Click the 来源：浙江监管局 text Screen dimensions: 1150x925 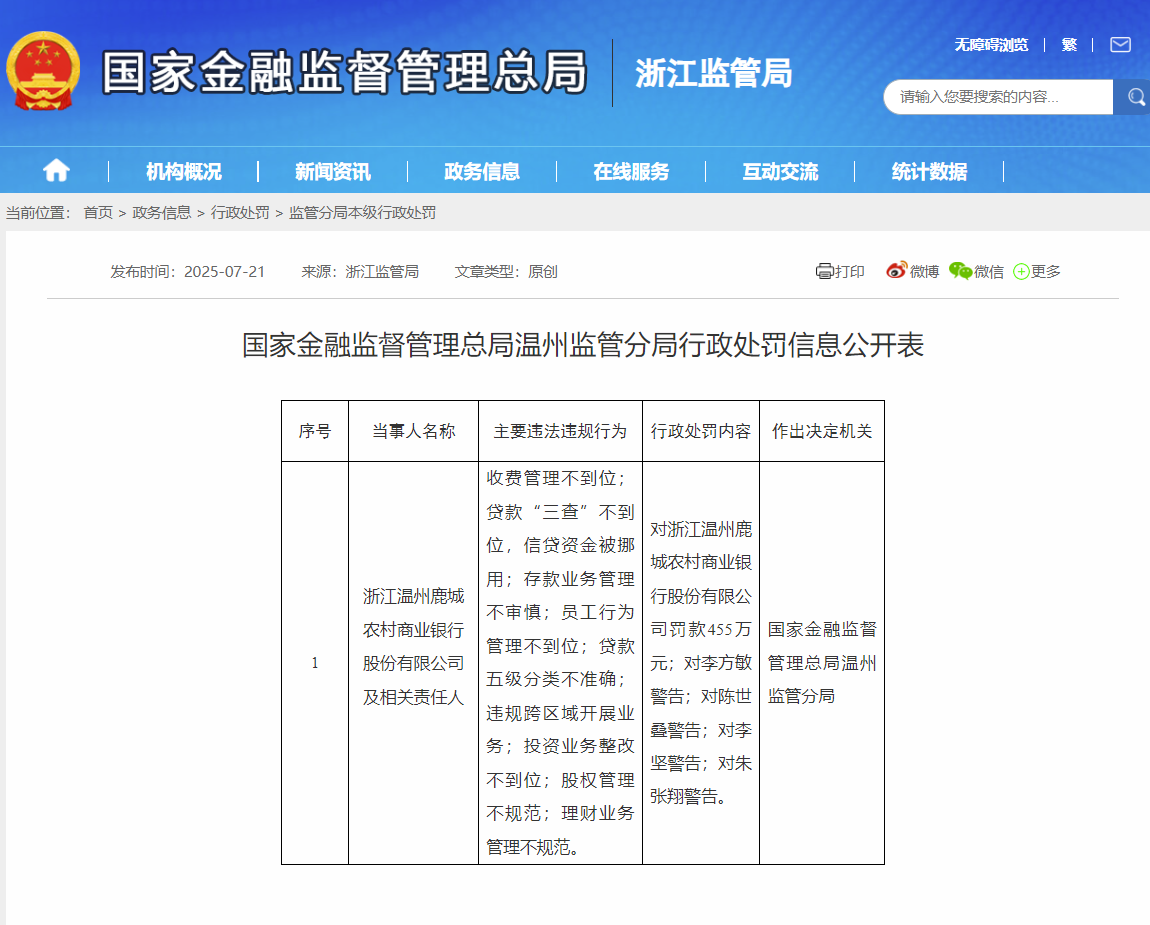point(360,271)
